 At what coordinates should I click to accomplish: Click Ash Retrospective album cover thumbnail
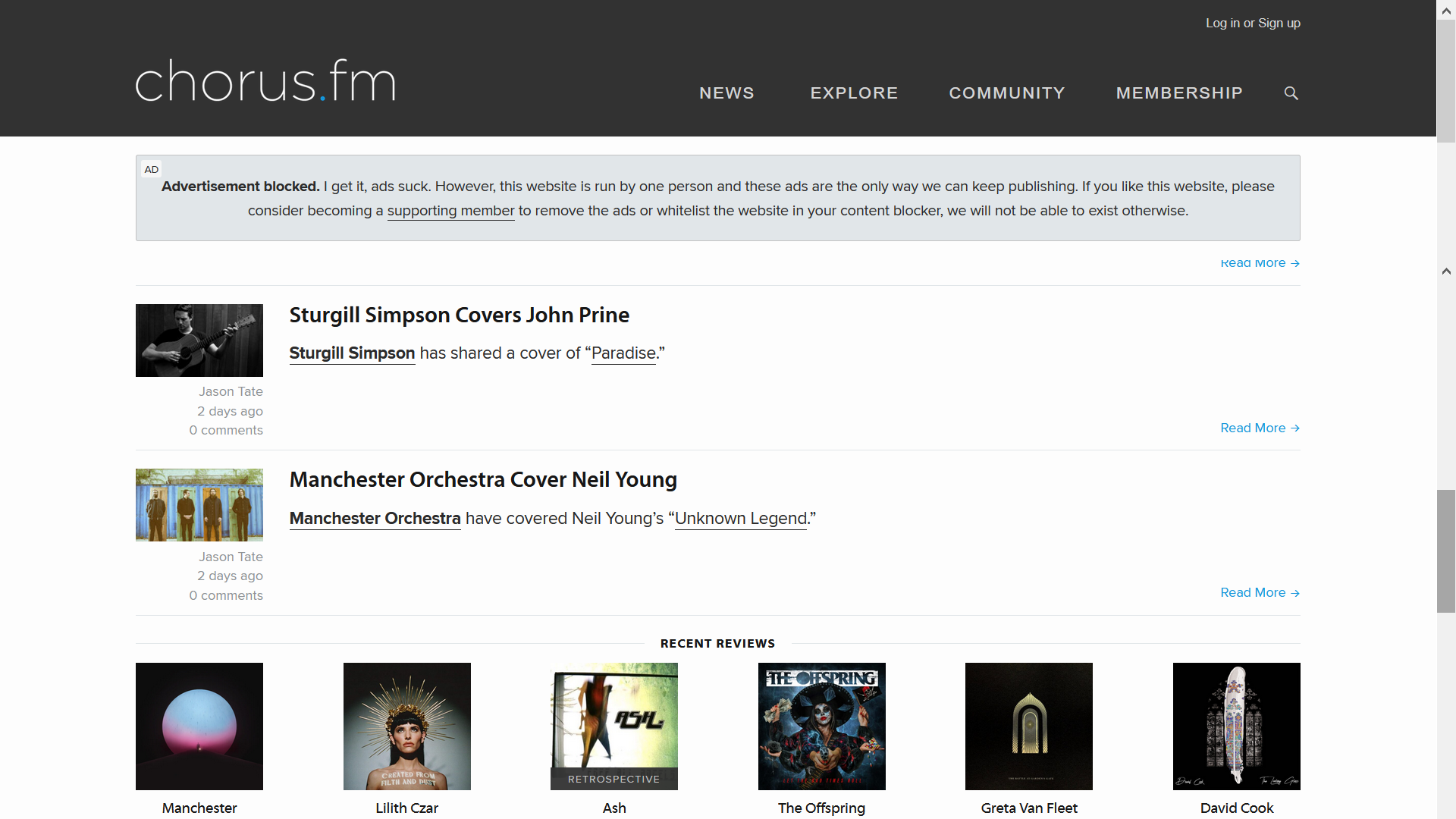[614, 725]
